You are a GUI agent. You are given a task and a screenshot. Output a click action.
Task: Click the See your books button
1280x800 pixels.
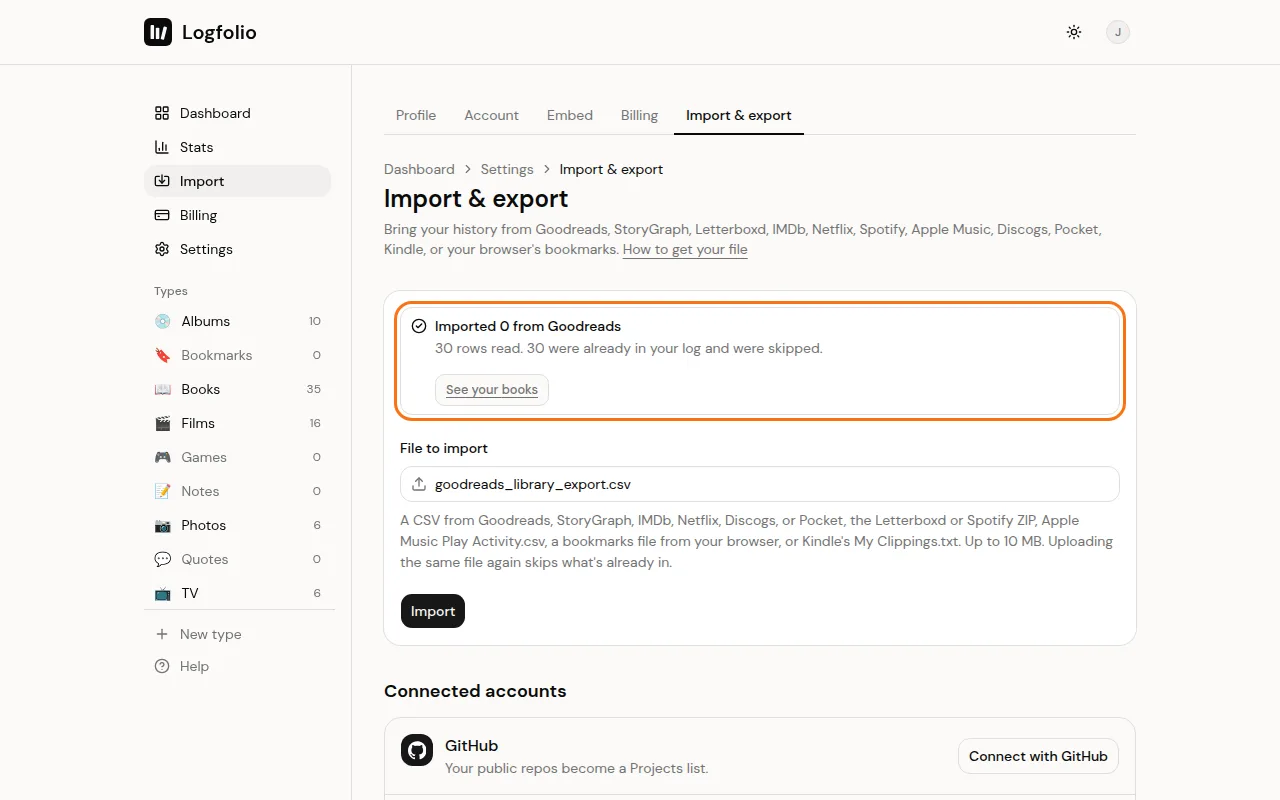point(492,389)
